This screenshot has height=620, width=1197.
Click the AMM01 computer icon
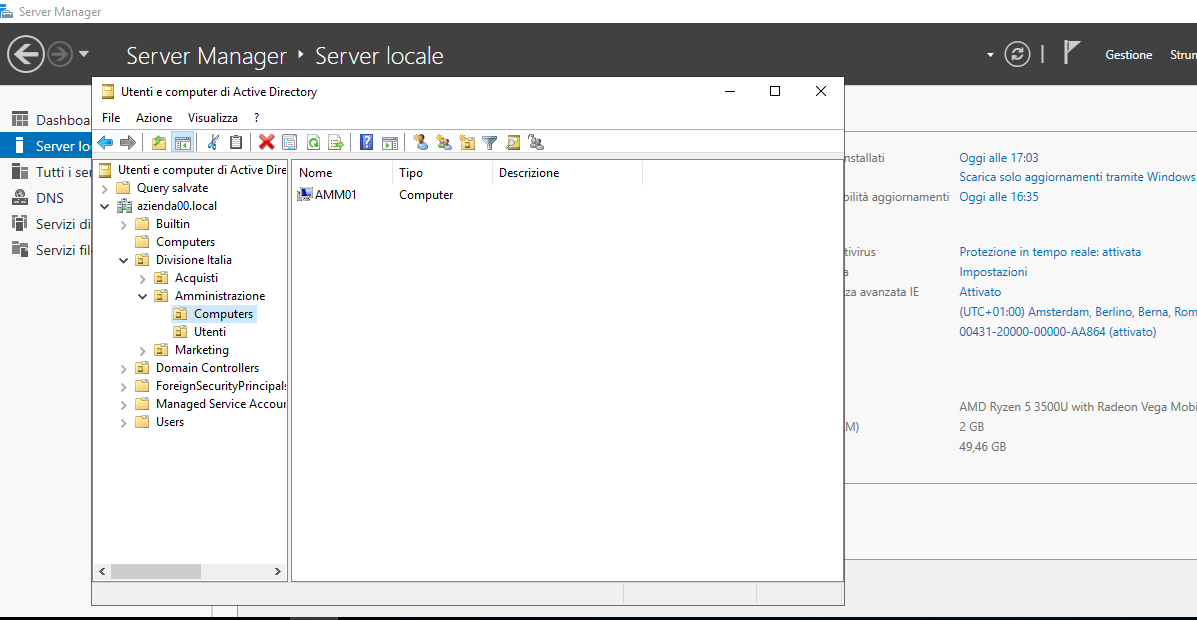coord(305,195)
